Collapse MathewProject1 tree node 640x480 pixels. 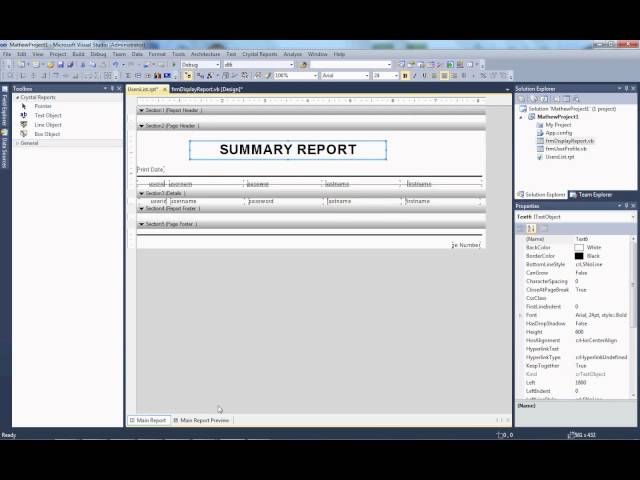[x=521, y=117]
